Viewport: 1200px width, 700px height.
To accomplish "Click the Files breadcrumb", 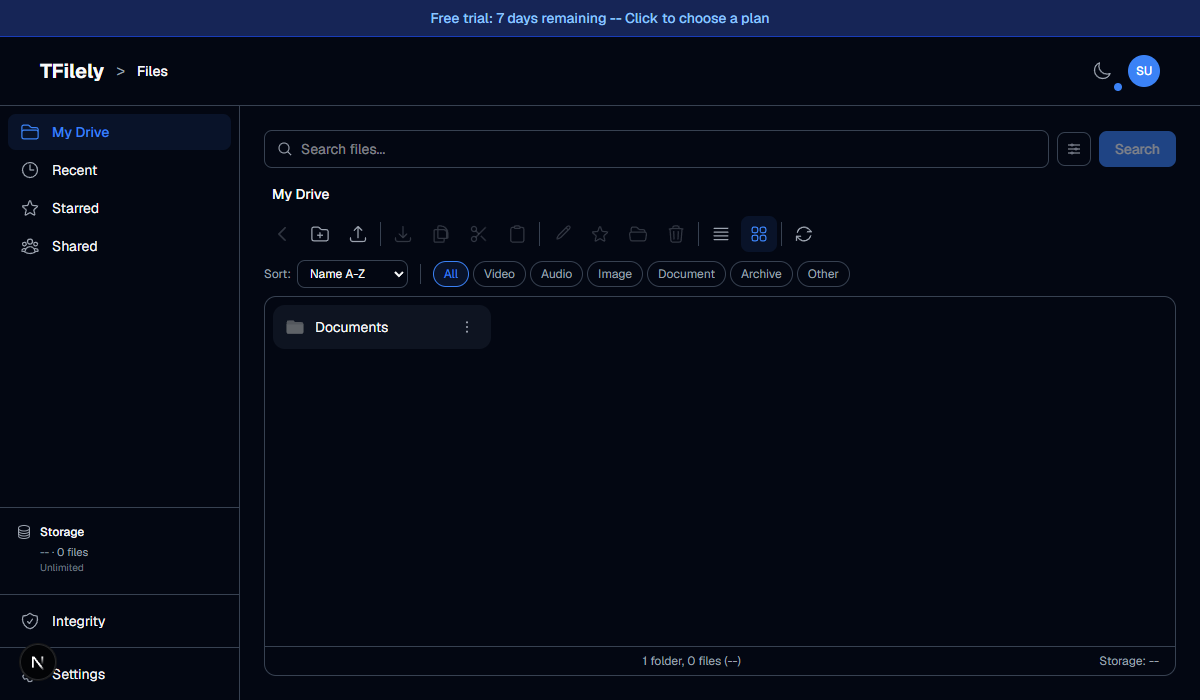I will (x=152, y=71).
